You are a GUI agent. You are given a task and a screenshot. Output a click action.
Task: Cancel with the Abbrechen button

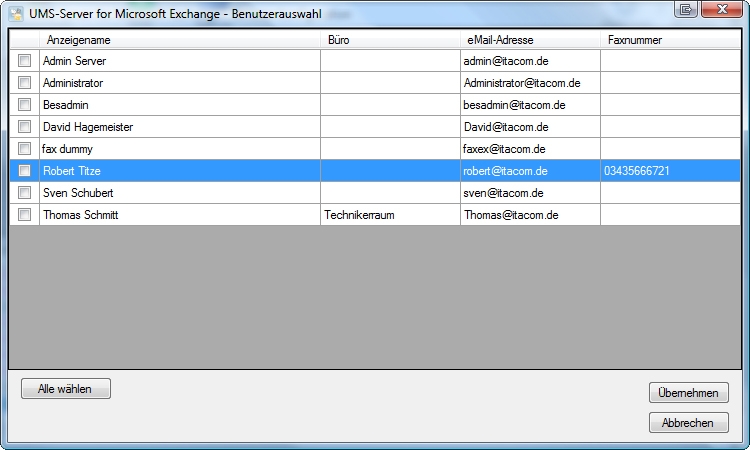[x=689, y=423]
